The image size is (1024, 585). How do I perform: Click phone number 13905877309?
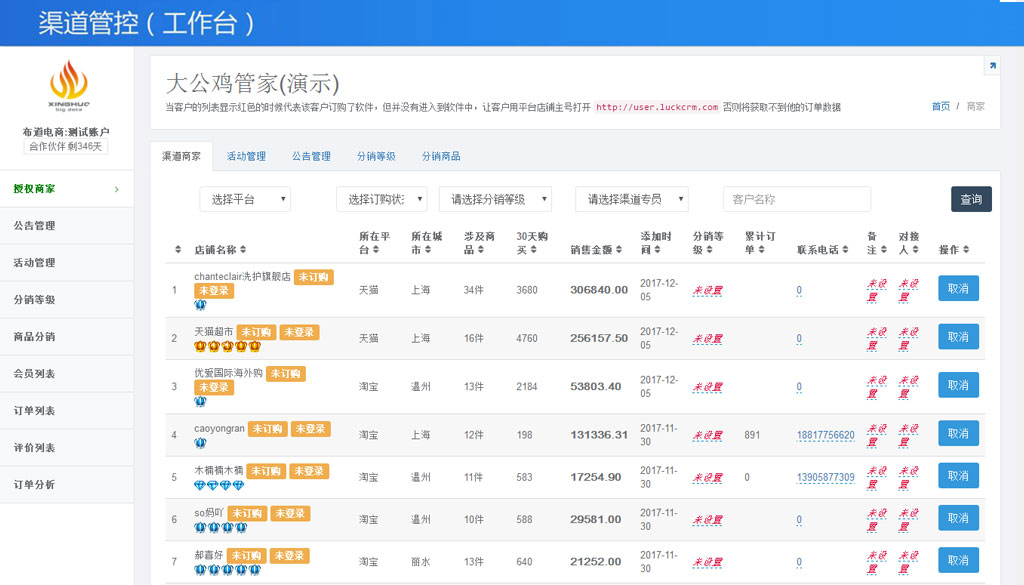pos(825,478)
